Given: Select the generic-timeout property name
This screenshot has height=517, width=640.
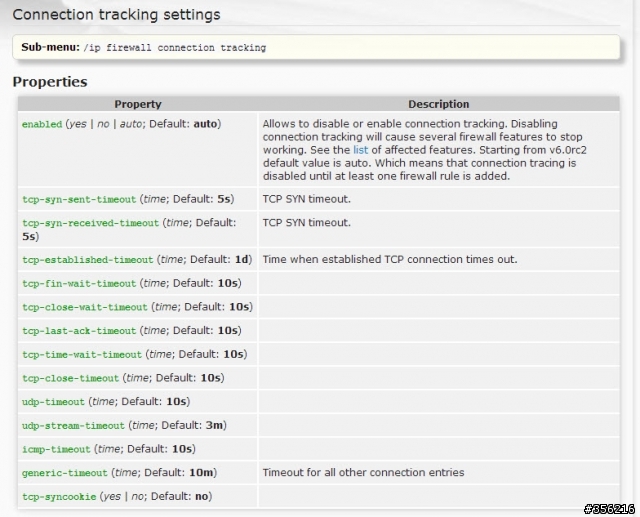Looking at the screenshot, I should point(64,473).
